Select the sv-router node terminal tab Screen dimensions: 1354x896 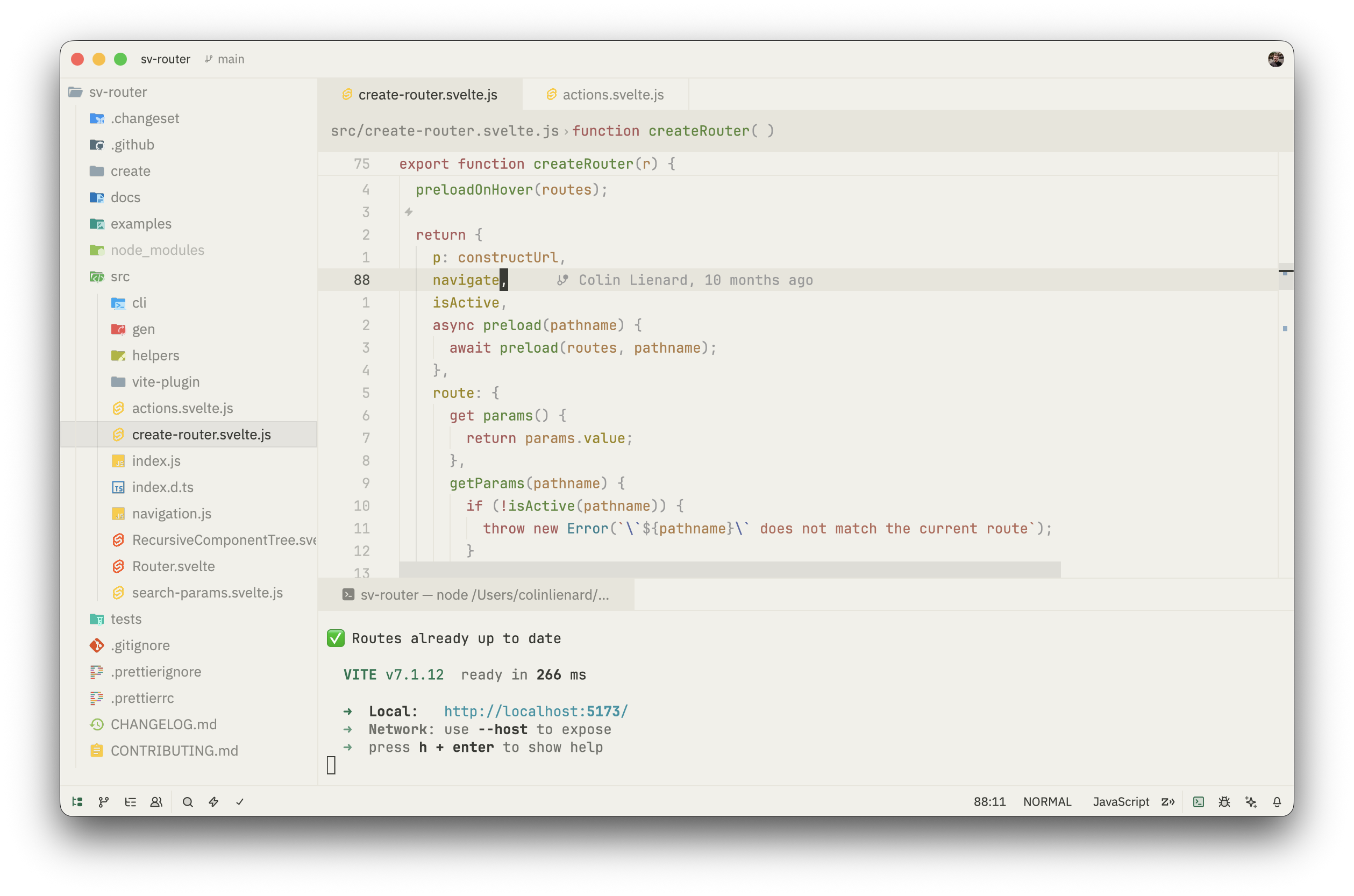(476, 595)
